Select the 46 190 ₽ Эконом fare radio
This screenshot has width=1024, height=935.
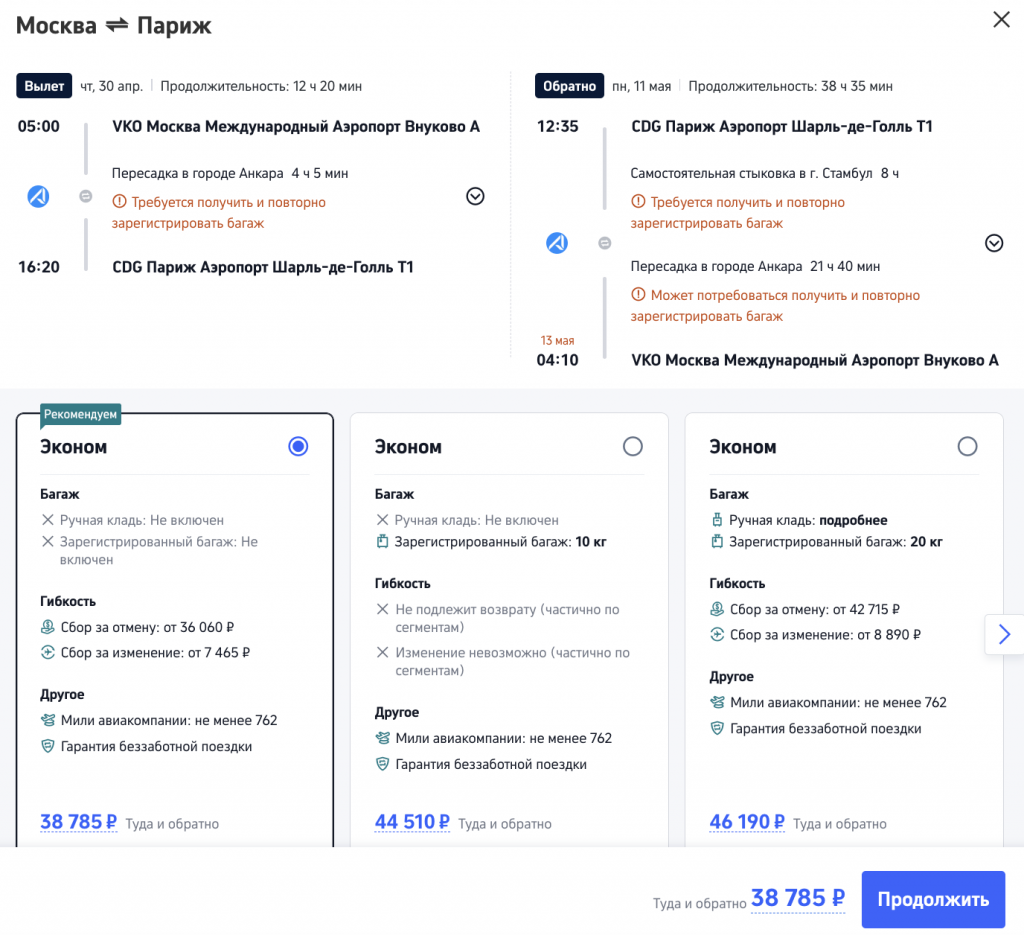coord(966,447)
